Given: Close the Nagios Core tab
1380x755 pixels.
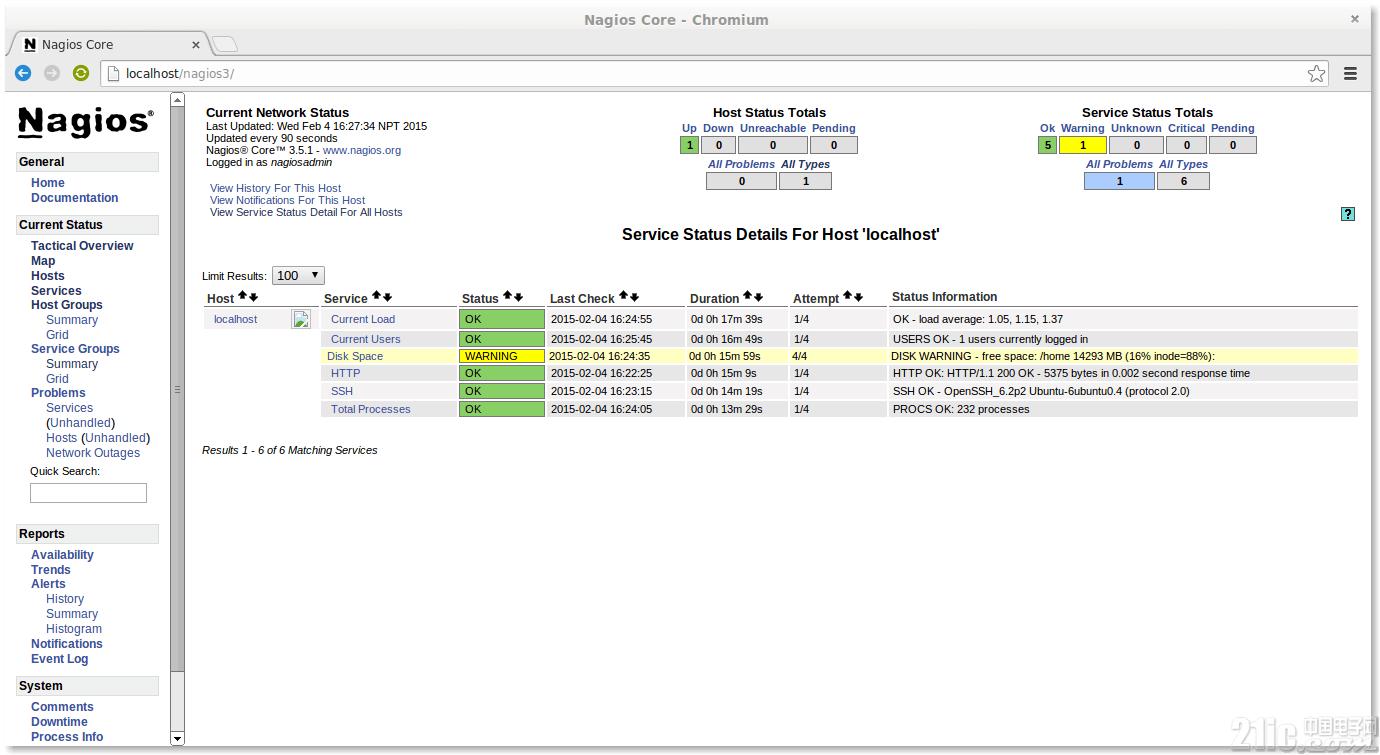Looking at the screenshot, I should [196, 44].
